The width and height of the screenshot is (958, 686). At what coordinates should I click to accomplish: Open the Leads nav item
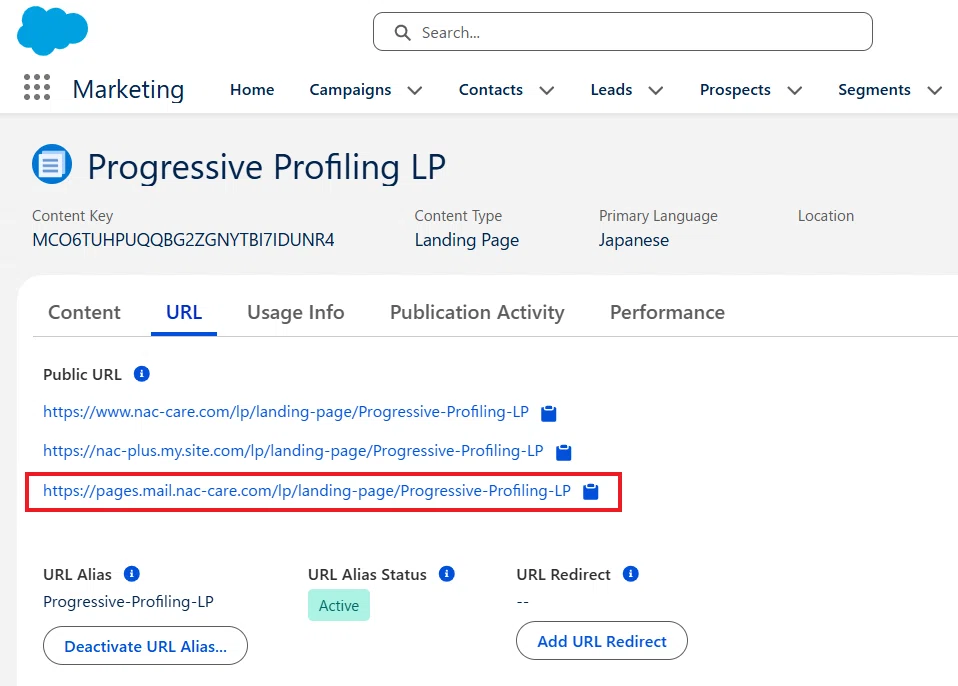click(x=611, y=90)
